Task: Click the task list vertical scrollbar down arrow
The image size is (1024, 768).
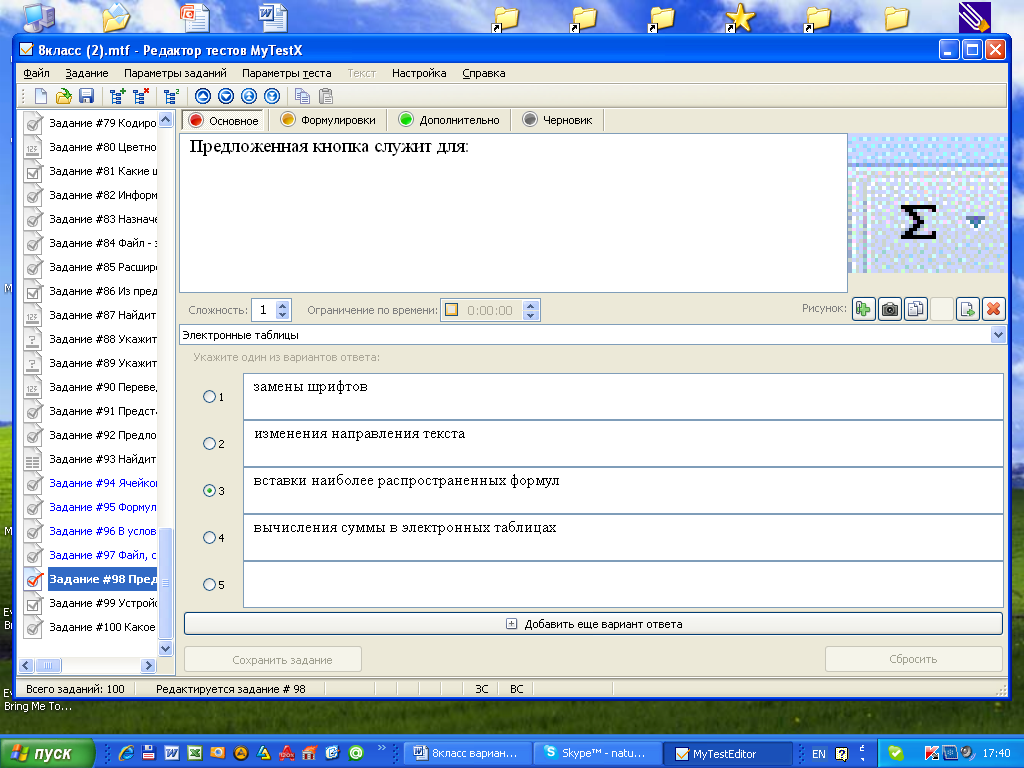Action: pyautogui.click(x=165, y=648)
